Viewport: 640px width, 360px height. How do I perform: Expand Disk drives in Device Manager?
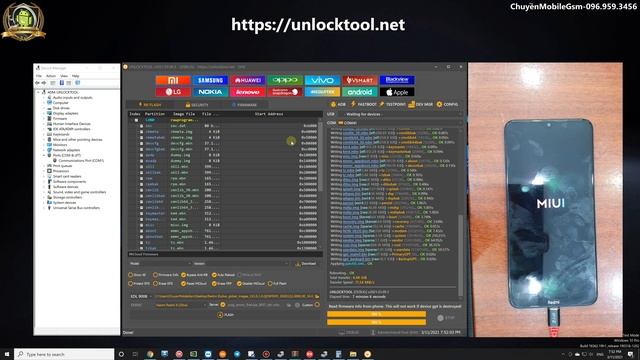coord(44,108)
